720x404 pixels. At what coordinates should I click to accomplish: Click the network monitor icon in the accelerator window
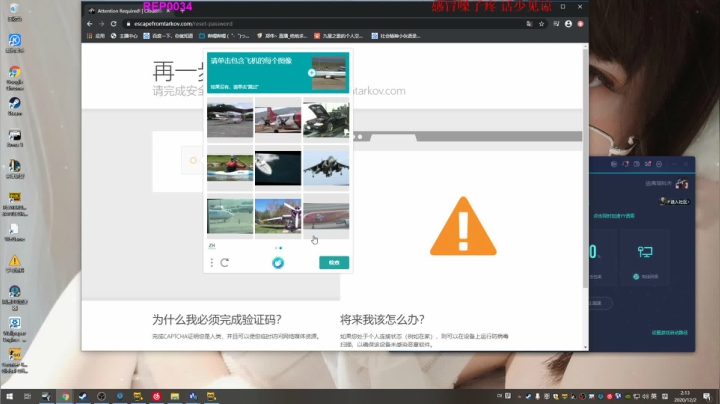click(x=645, y=252)
